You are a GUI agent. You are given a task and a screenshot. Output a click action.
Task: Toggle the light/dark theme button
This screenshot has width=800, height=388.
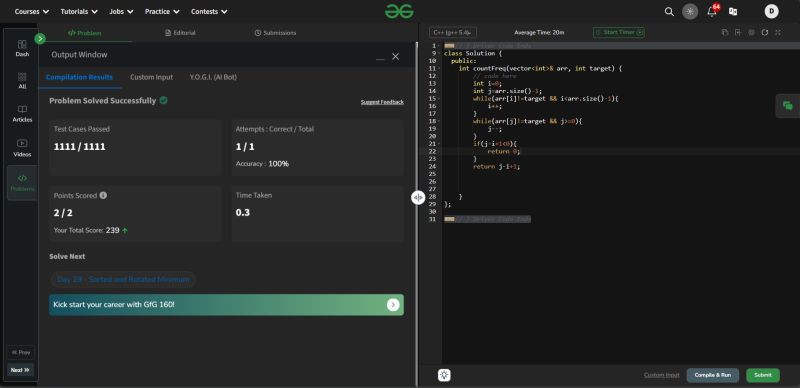(690, 12)
